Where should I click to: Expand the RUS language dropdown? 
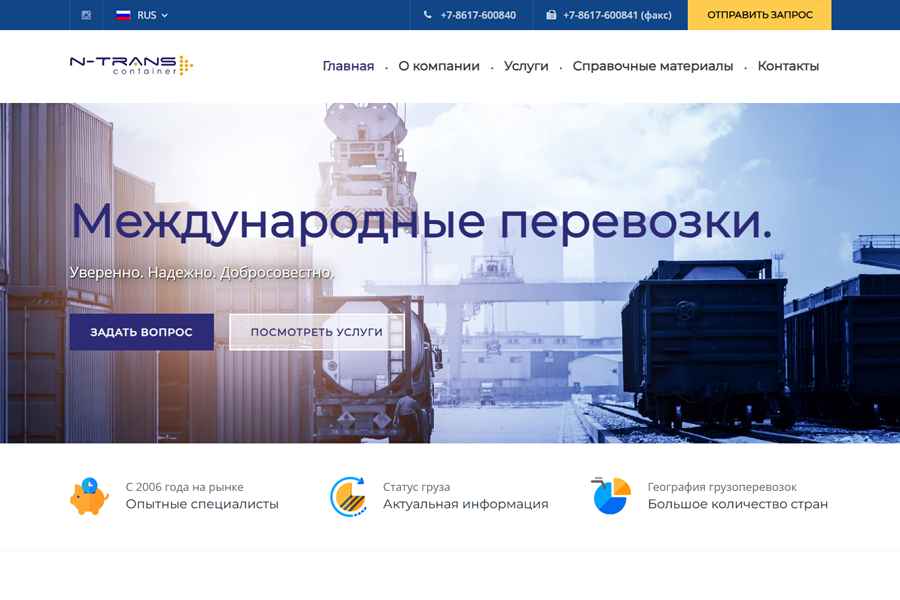click(x=147, y=15)
